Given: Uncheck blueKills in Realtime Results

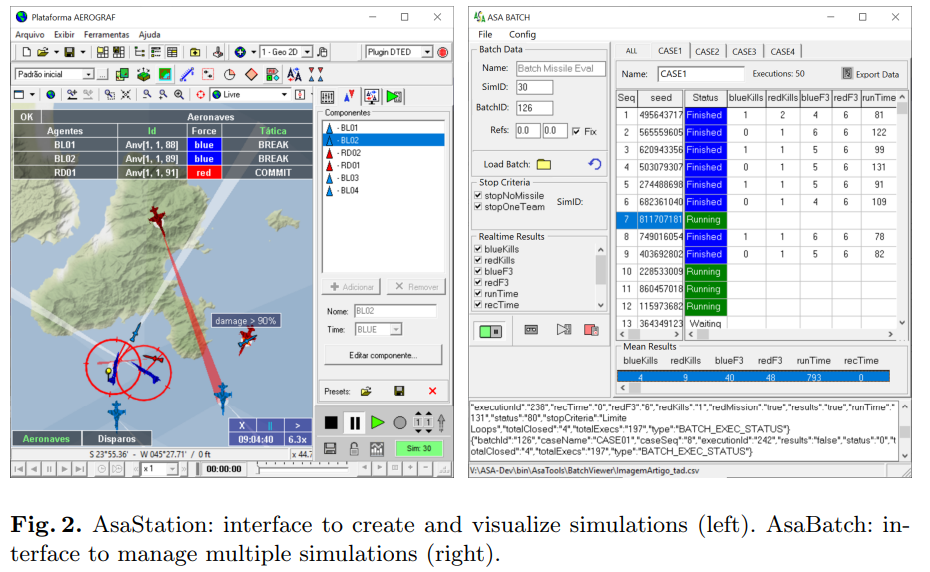Looking at the screenshot, I should coord(478,249).
